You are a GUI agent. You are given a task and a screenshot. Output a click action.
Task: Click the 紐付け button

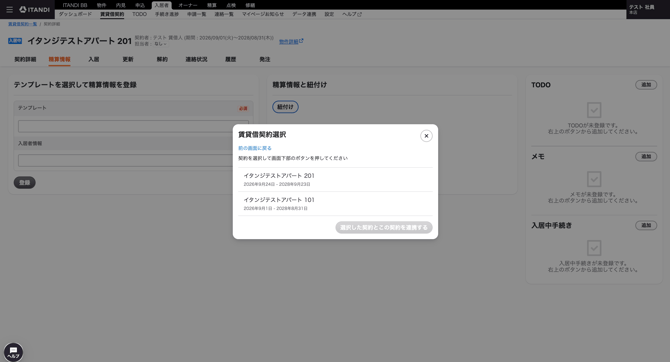tap(285, 107)
